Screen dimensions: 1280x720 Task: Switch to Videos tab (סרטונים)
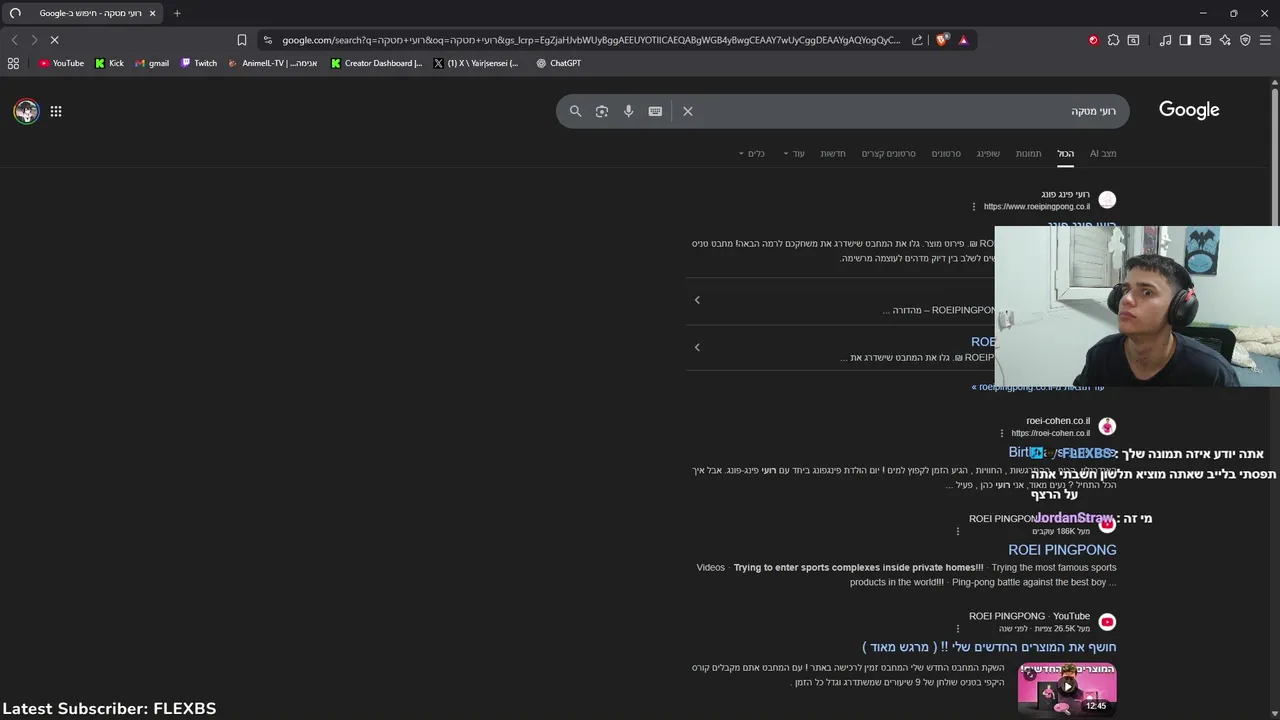(946, 153)
